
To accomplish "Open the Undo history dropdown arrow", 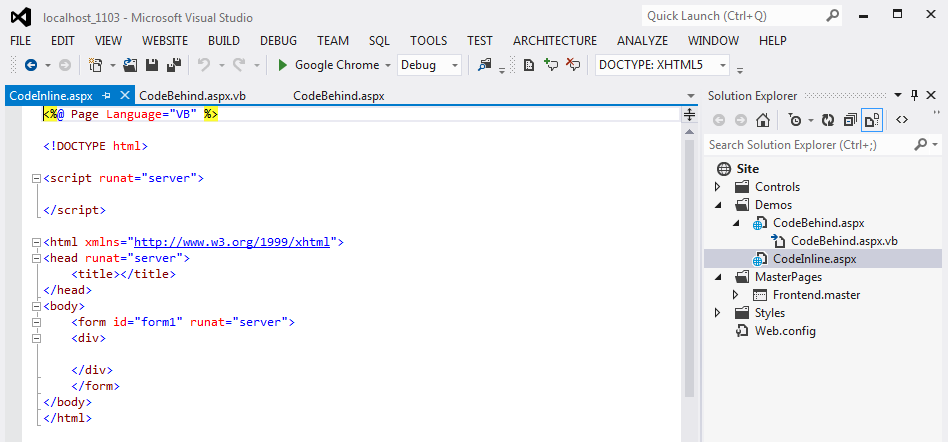I will coord(222,65).
